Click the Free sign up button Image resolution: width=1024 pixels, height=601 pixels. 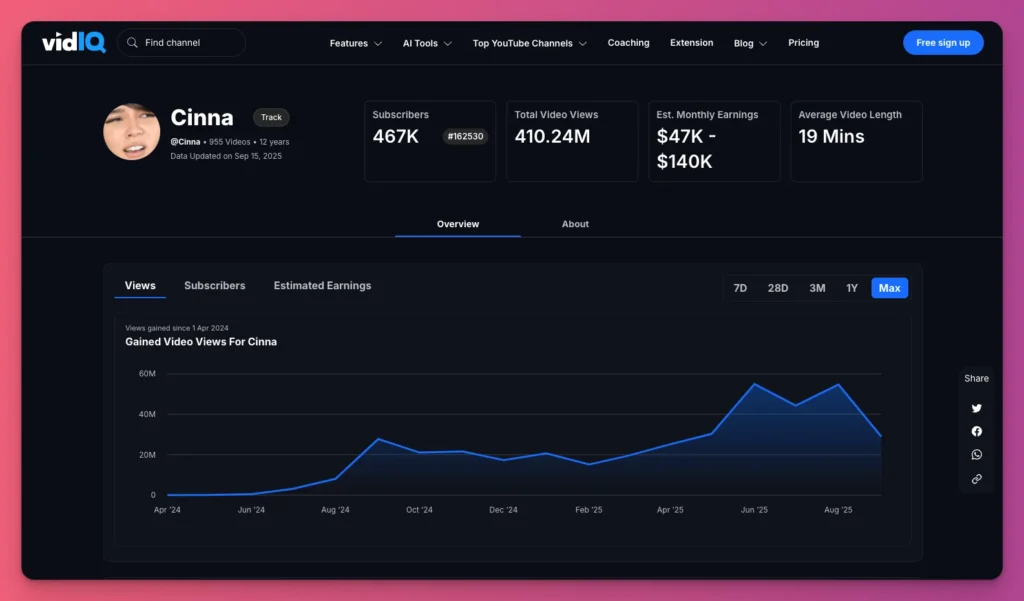(x=943, y=43)
